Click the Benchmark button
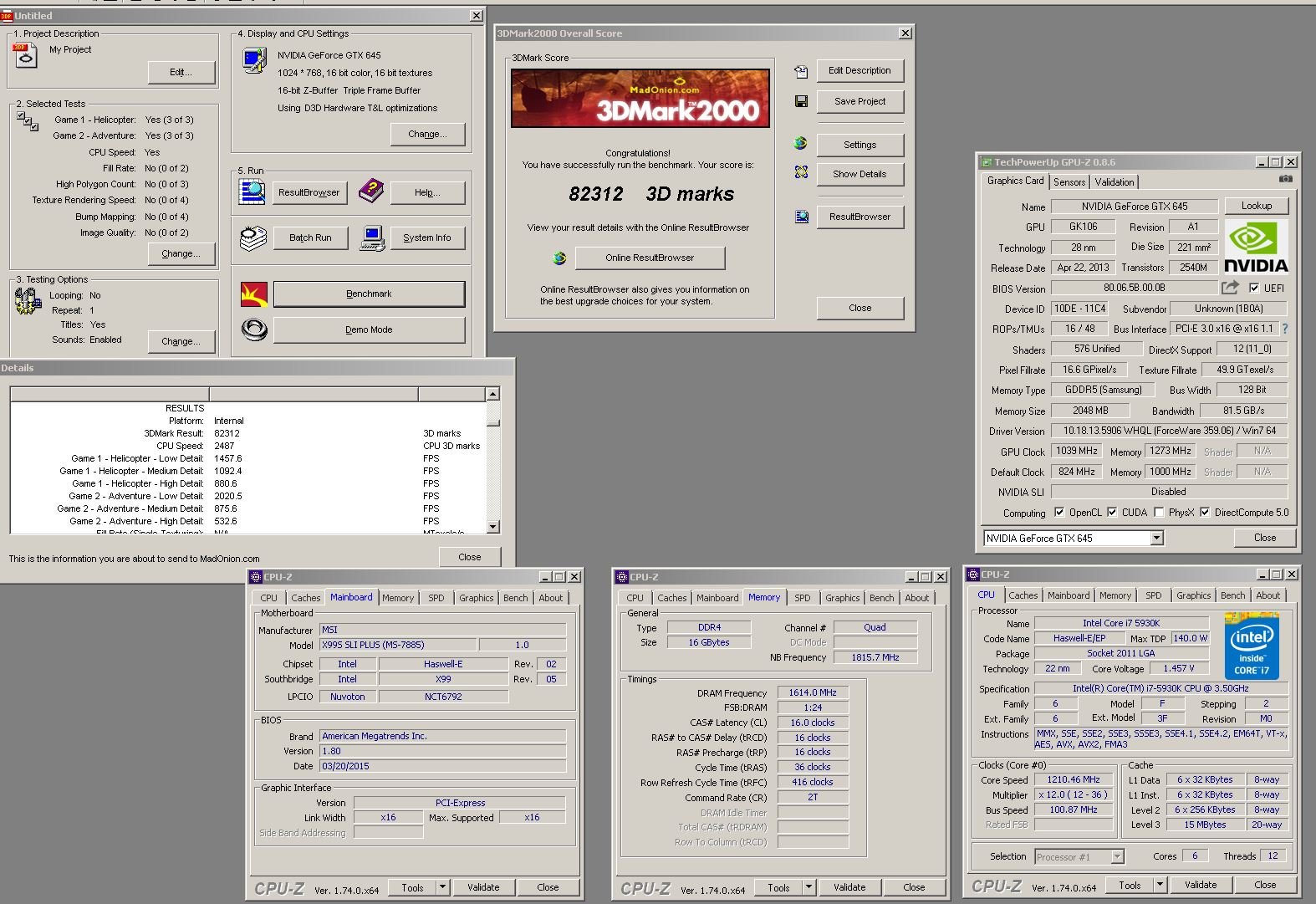 [369, 294]
